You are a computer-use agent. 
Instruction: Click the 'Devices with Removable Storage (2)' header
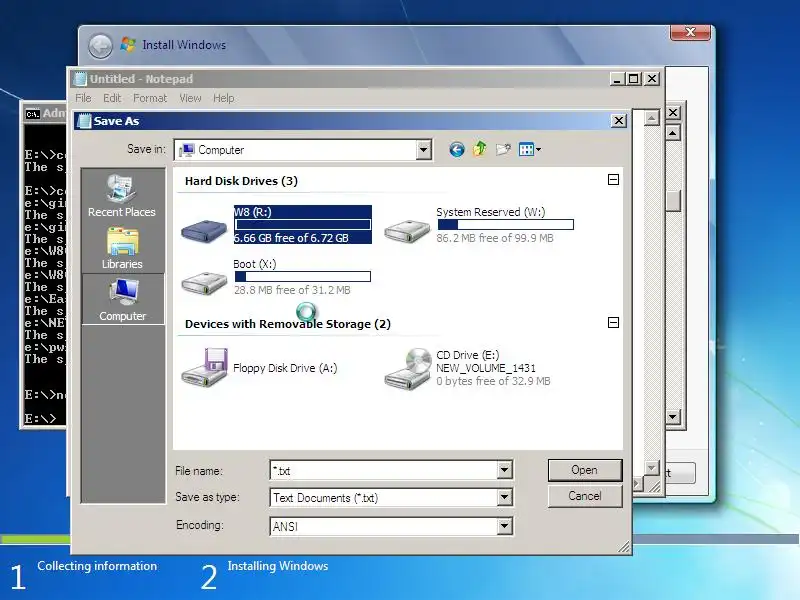point(288,324)
